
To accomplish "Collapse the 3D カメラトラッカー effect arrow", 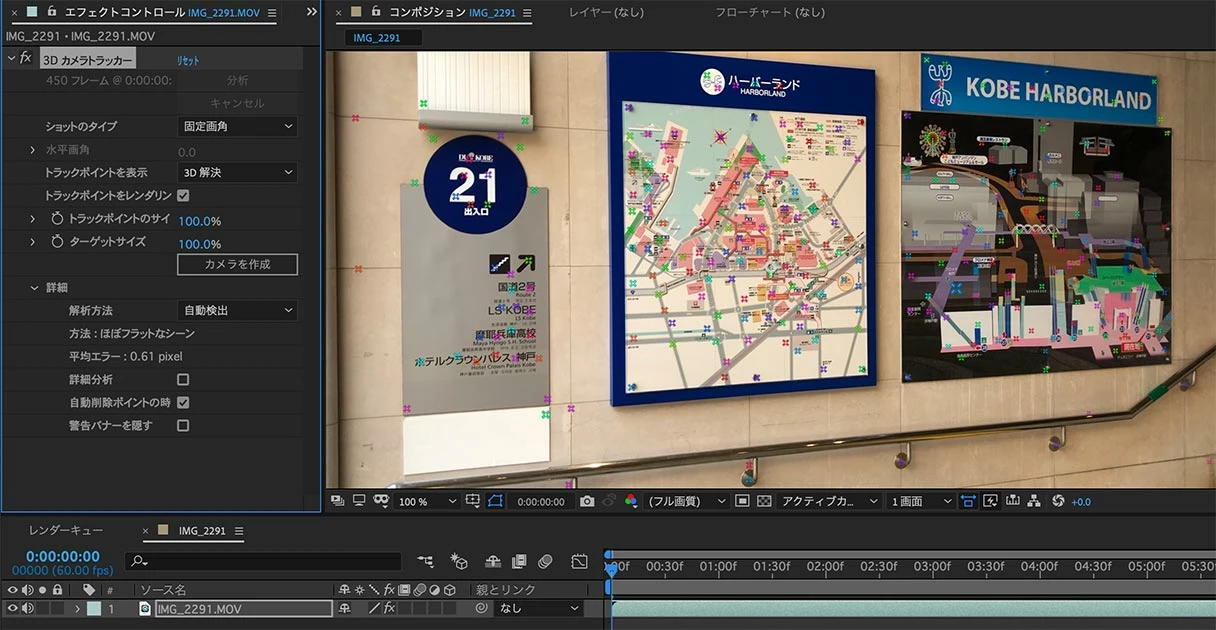I will point(11,59).
